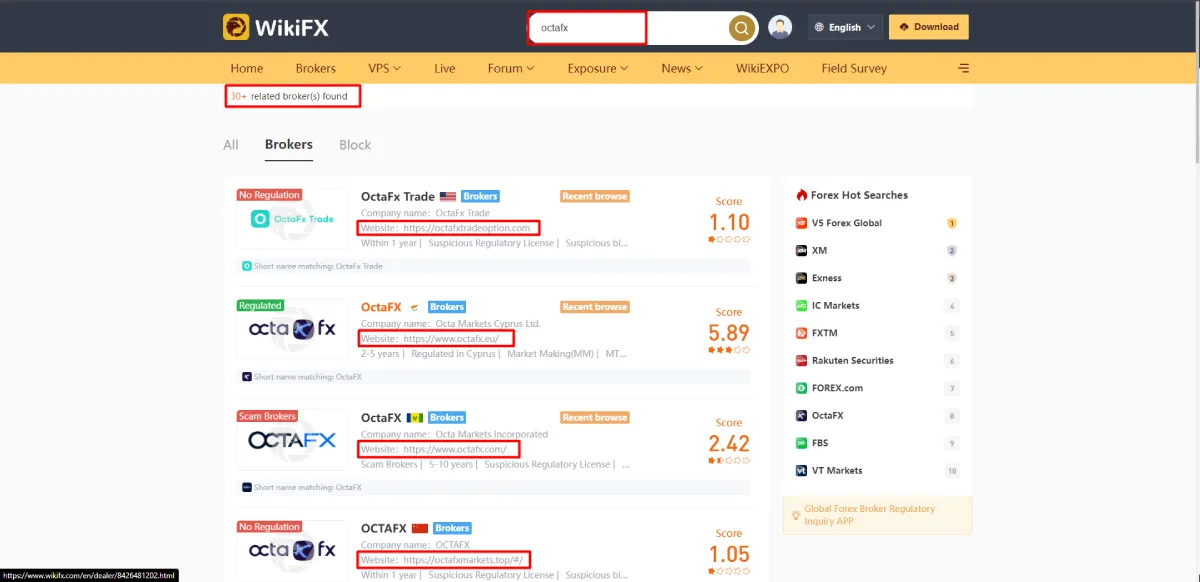Expand the English language dropdown
This screenshot has height=582, width=1200.
[845, 27]
